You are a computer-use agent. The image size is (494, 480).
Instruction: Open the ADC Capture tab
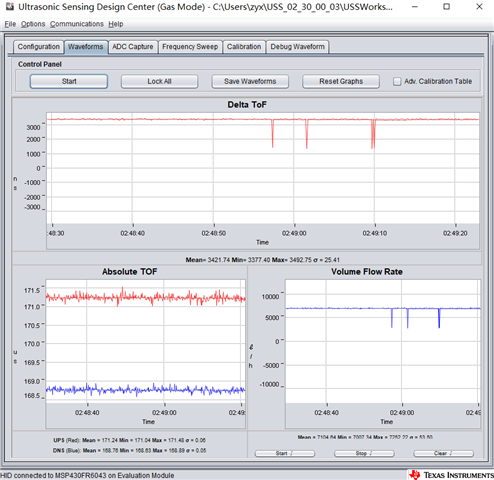point(133,47)
